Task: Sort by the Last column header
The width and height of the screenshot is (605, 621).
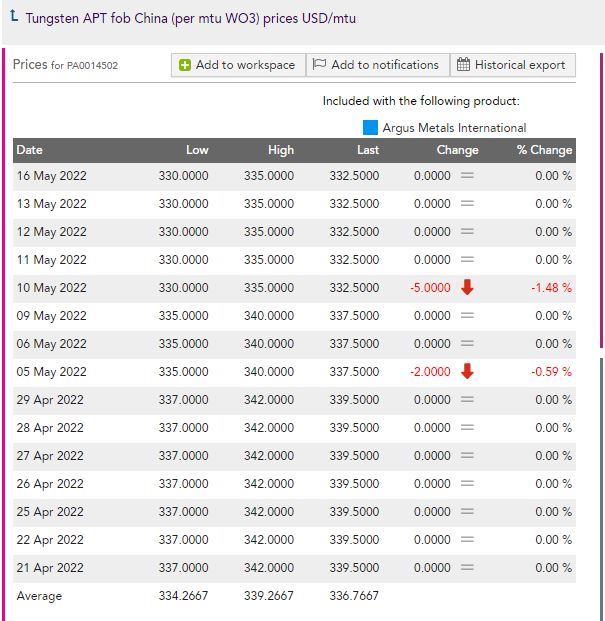Action: [368, 150]
